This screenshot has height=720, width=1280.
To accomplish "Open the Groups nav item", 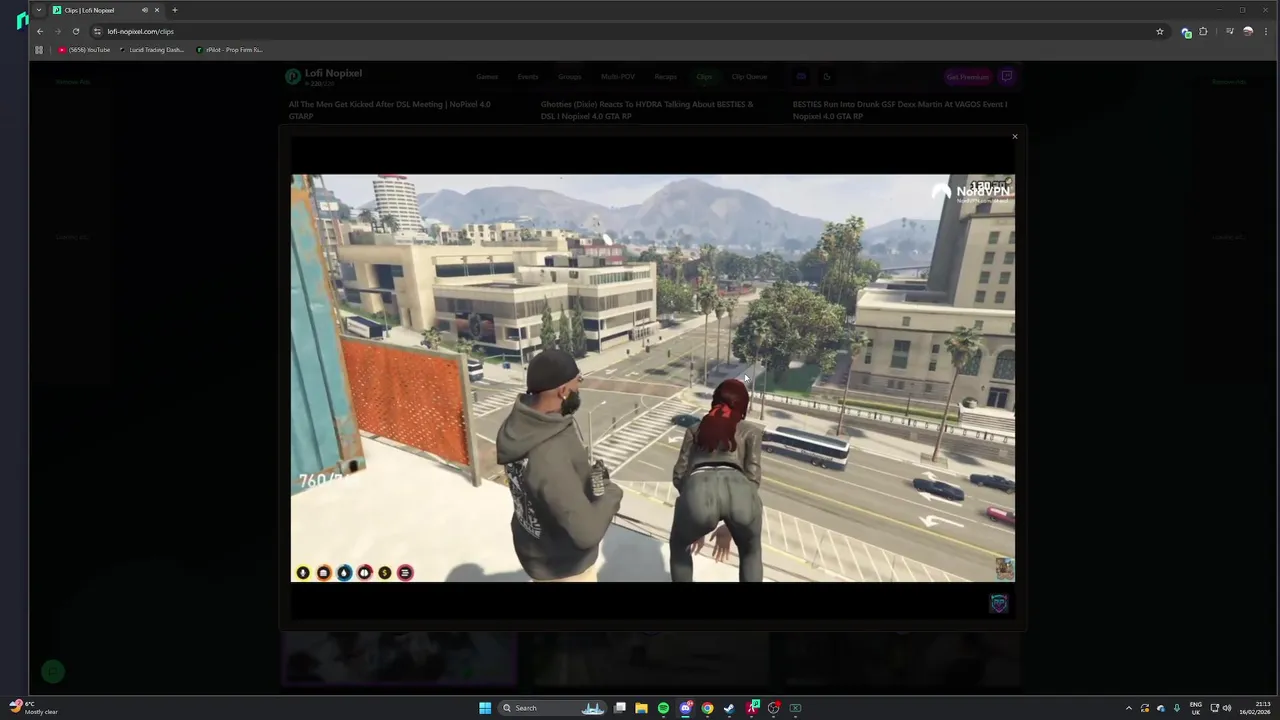I will tap(570, 77).
